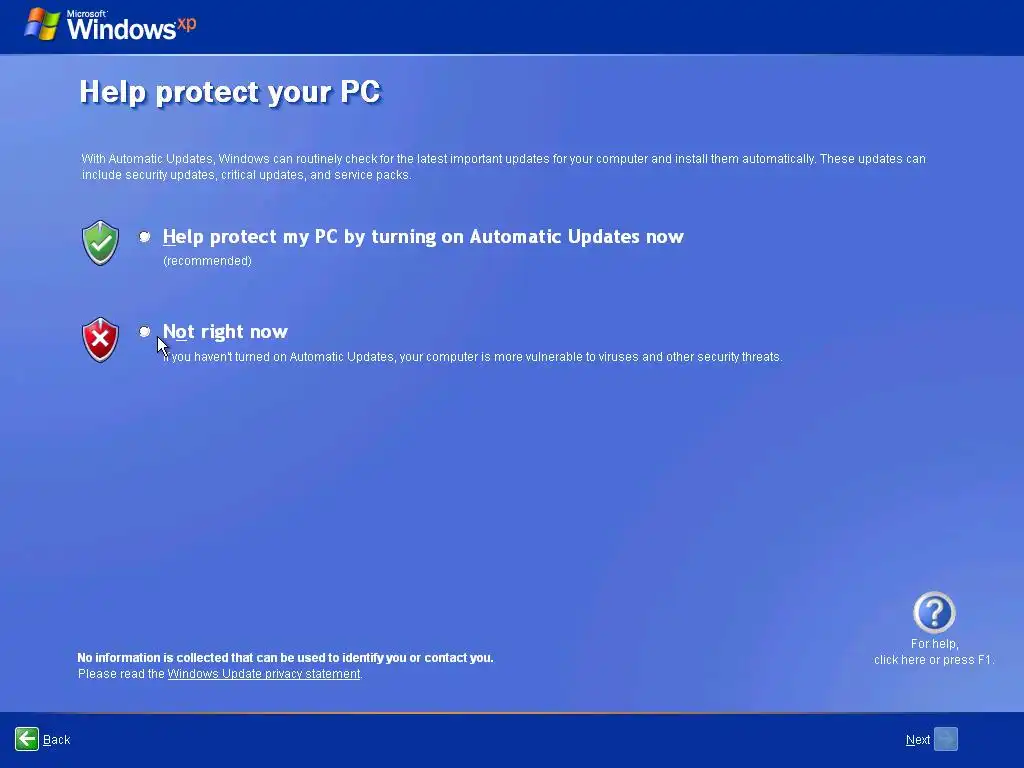Click the green shield checkmark icon
This screenshot has height=768, width=1024.
101,243
